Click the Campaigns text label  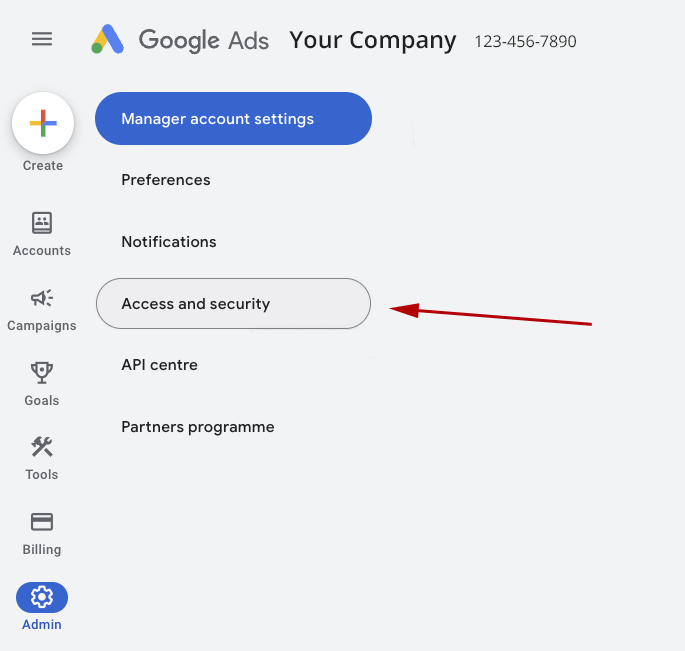(x=42, y=326)
